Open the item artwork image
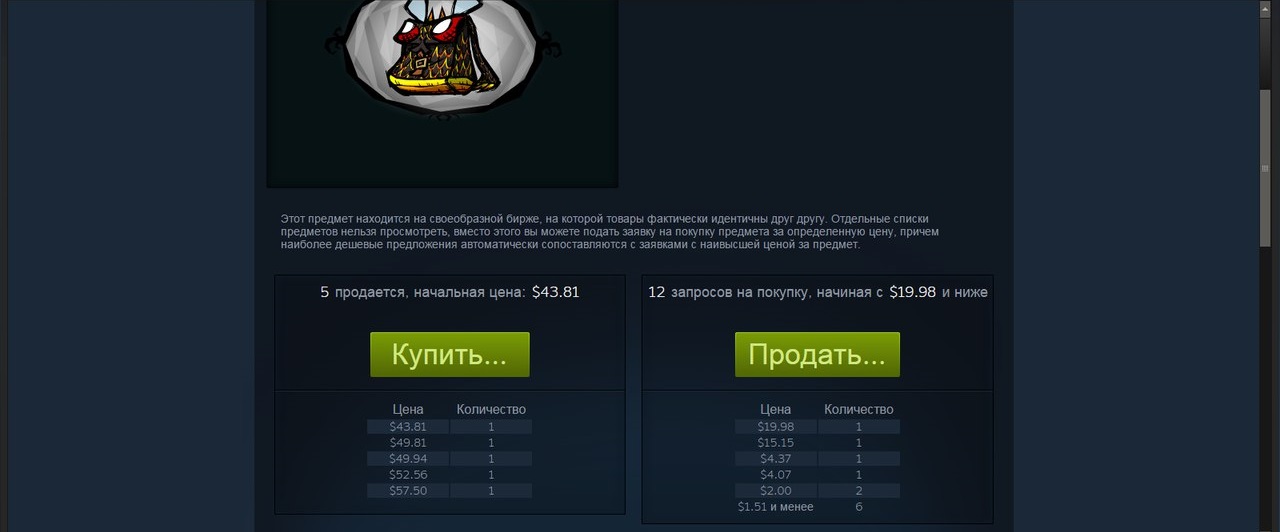The height and width of the screenshot is (532, 1280). pos(443,93)
